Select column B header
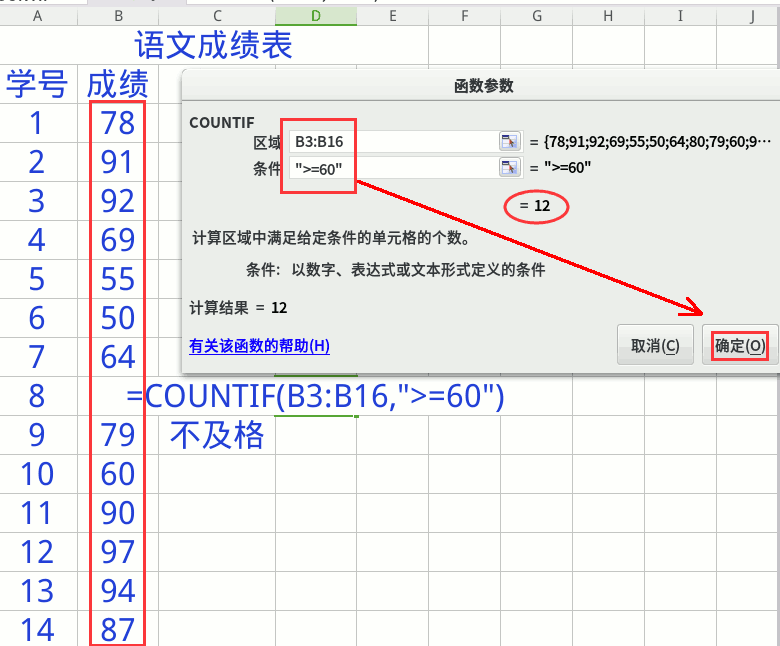 (118, 16)
